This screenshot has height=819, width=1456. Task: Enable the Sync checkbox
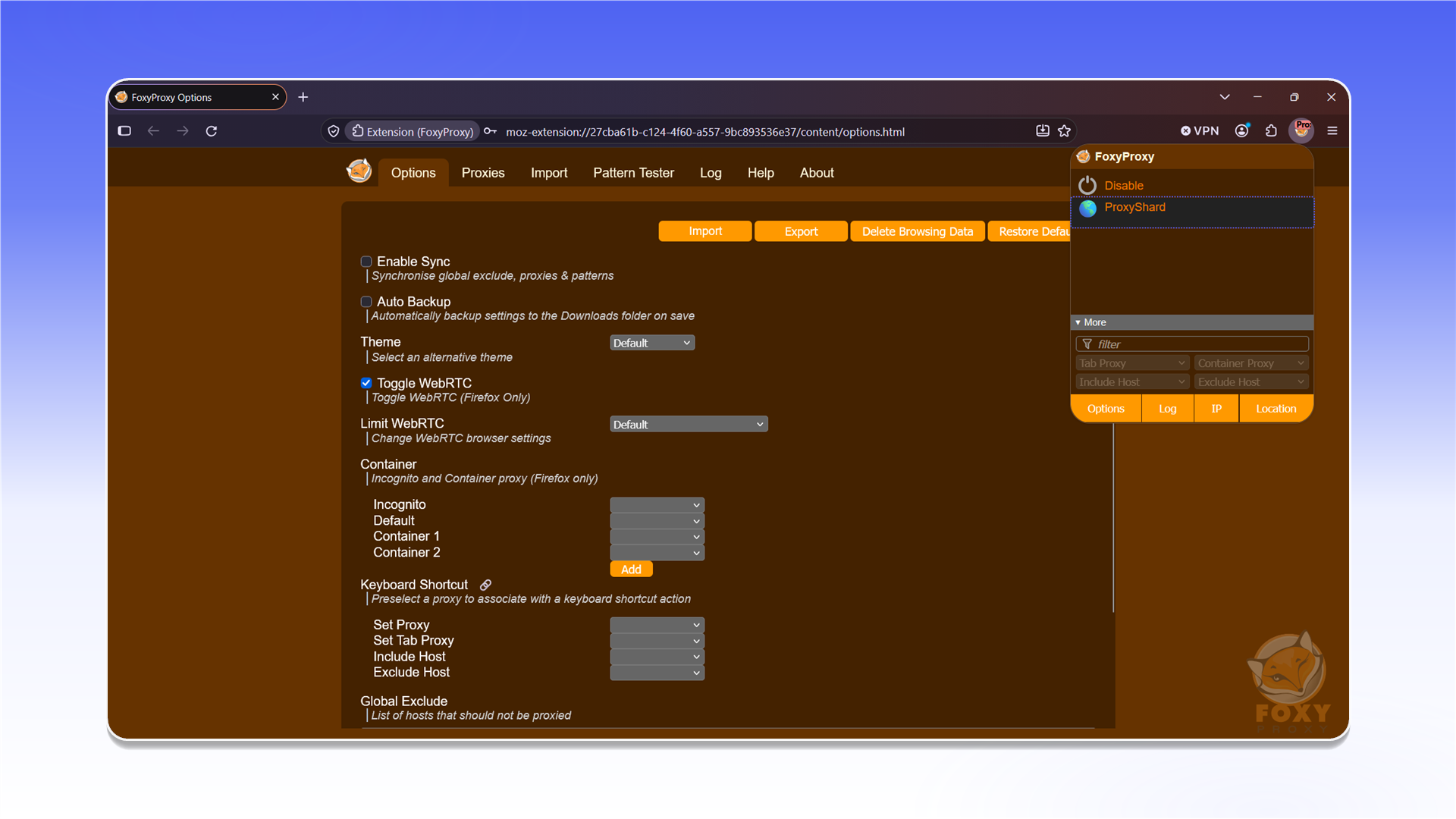click(366, 262)
